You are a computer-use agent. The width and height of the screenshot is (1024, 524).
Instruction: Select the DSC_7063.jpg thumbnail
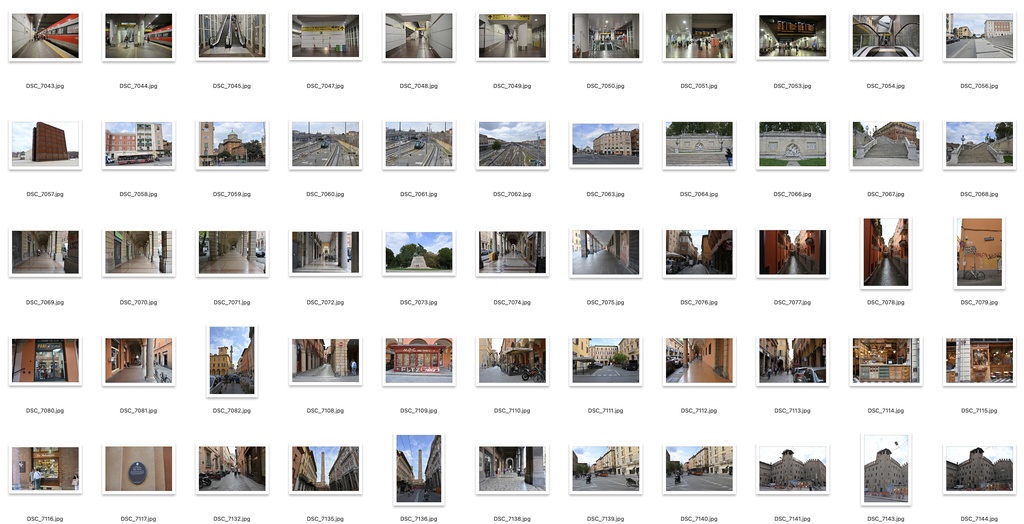pyautogui.click(x=605, y=144)
